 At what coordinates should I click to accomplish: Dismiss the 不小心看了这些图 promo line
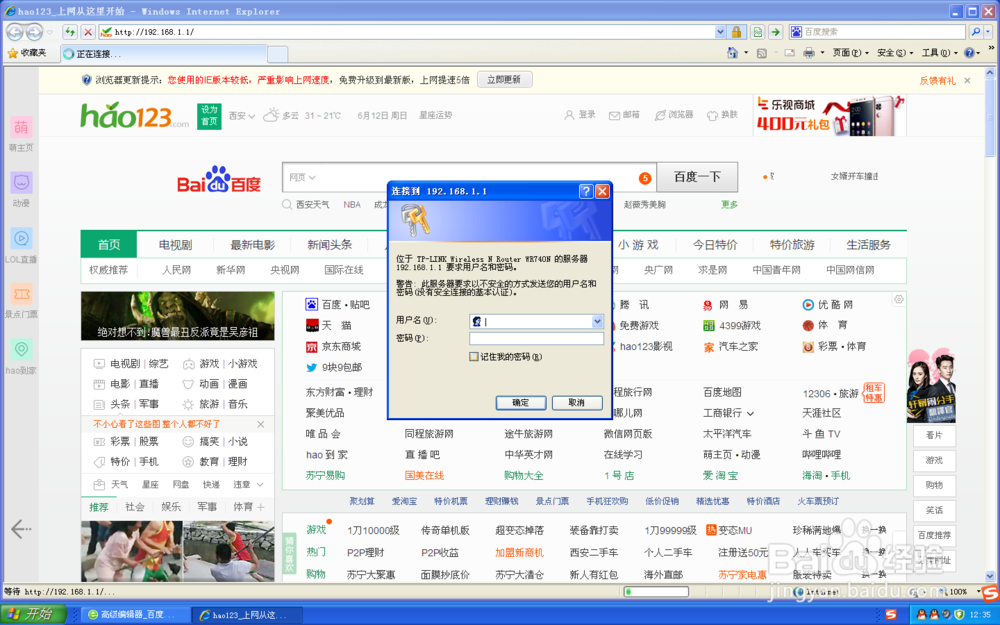(260, 424)
